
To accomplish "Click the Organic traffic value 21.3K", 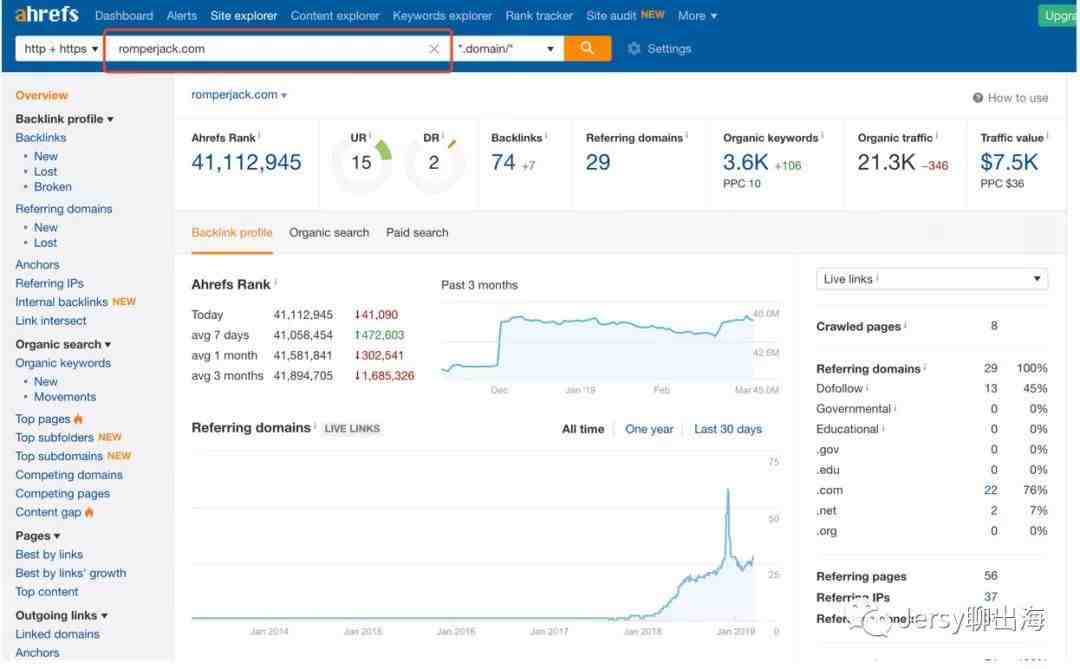I will coord(886,163).
